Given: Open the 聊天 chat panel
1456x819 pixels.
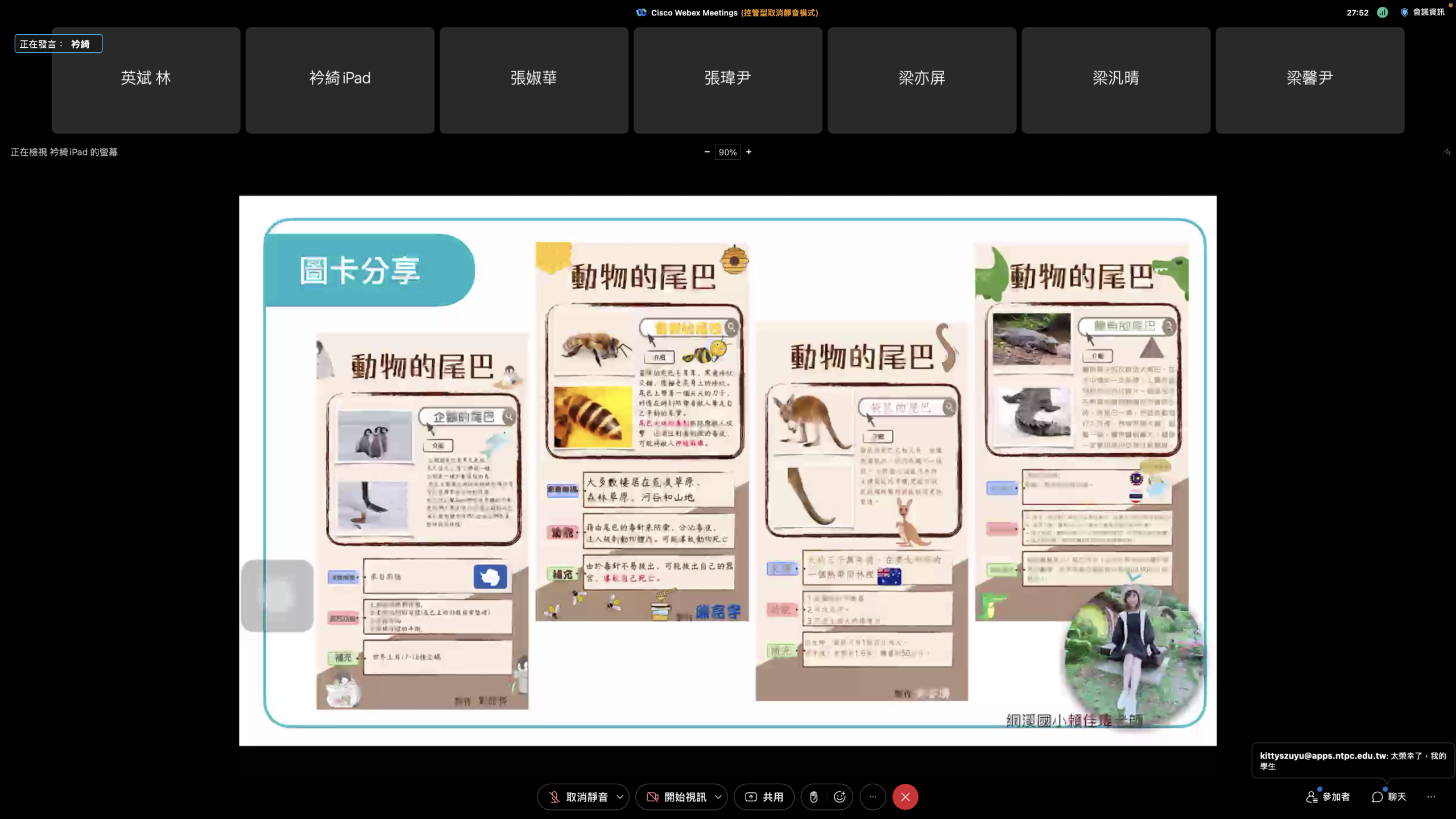Looking at the screenshot, I should [x=1389, y=797].
